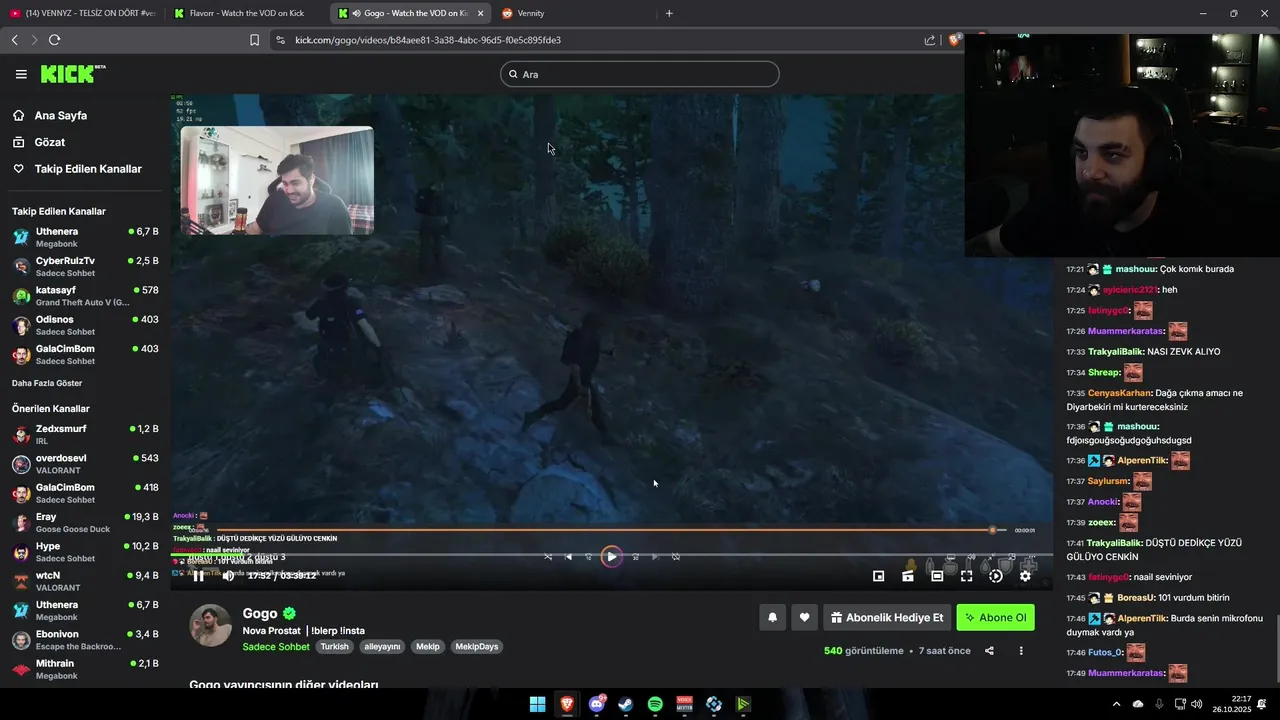The image size is (1280, 720).
Task: Open the Brave Shields icon
Action: point(954,40)
